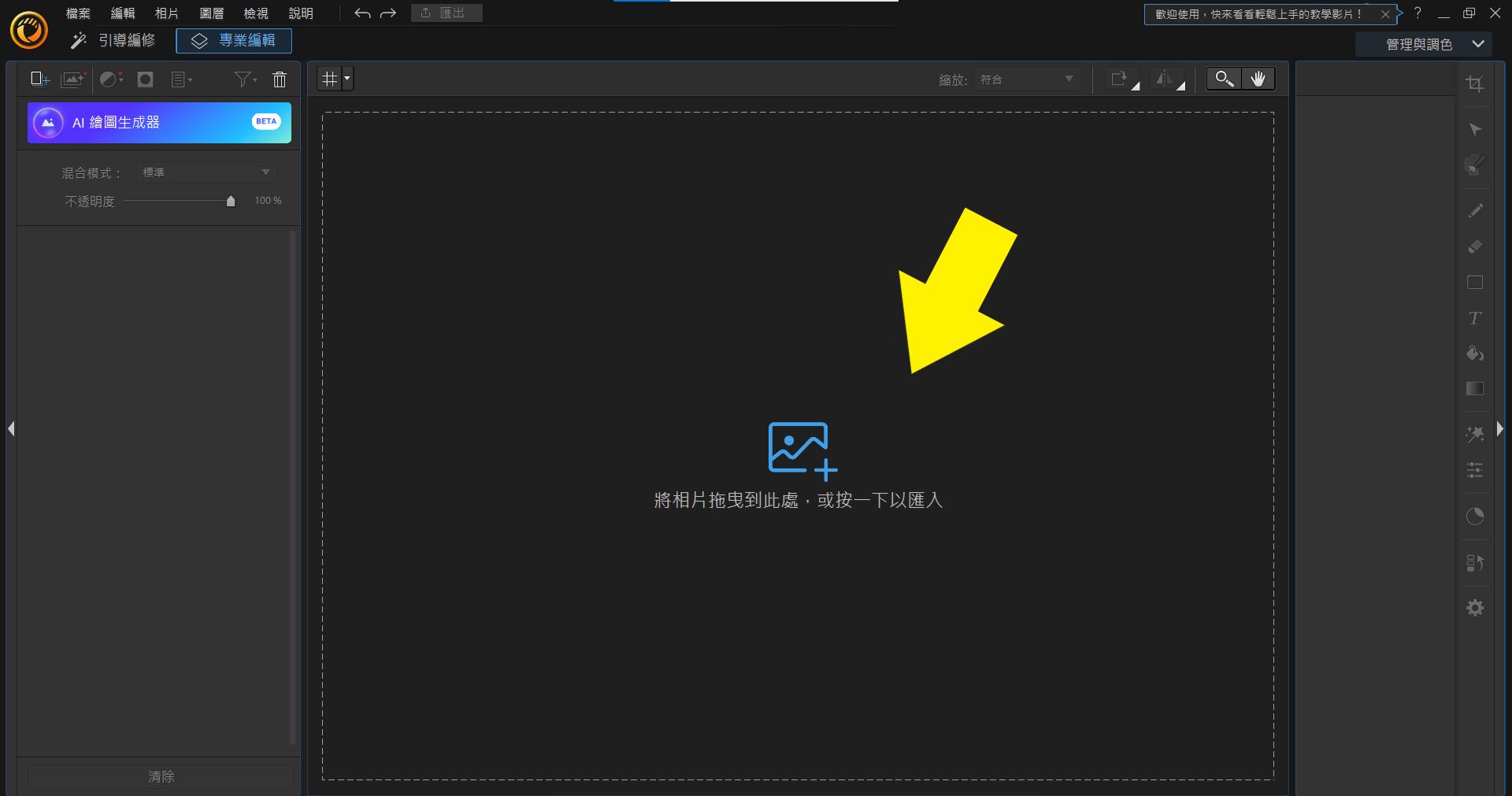Select the paint bucket fill tool
Screen dimensions: 1512x796
[1475, 354]
